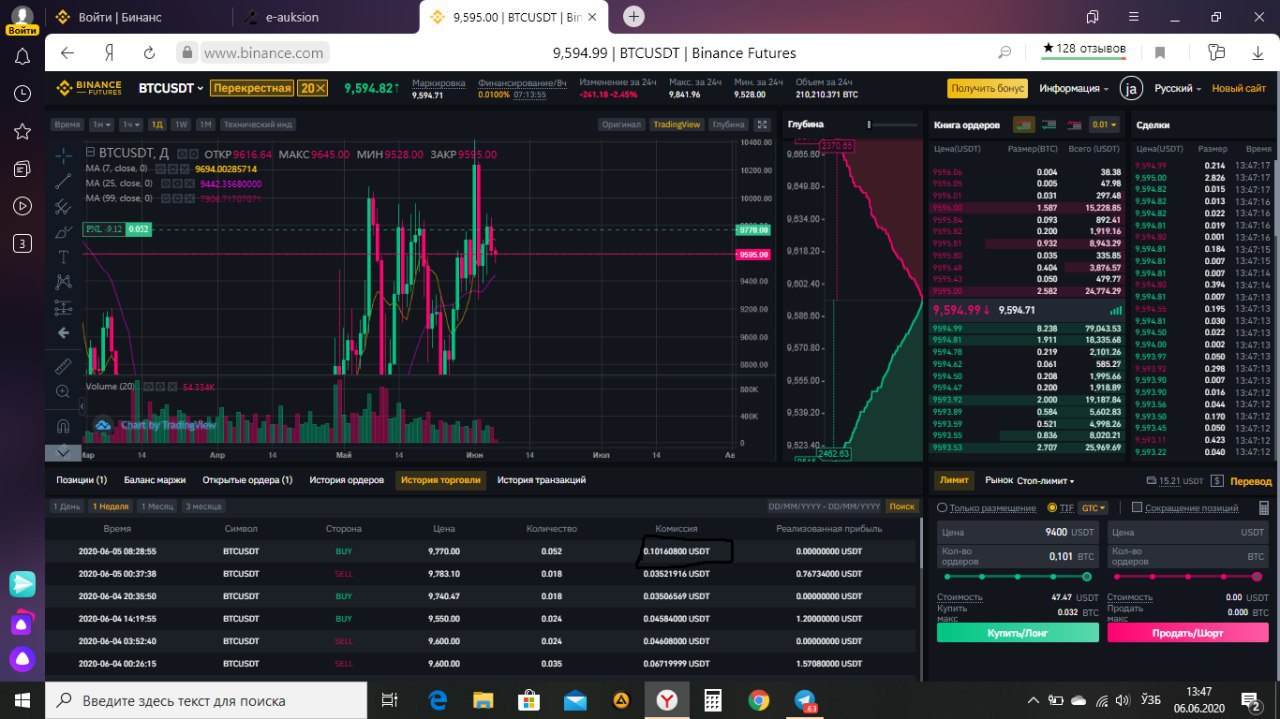This screenshot has height=719, width=1280.
Task: Select the ruler measure tool
Action: pyautogui.click(x=63, y=366)
